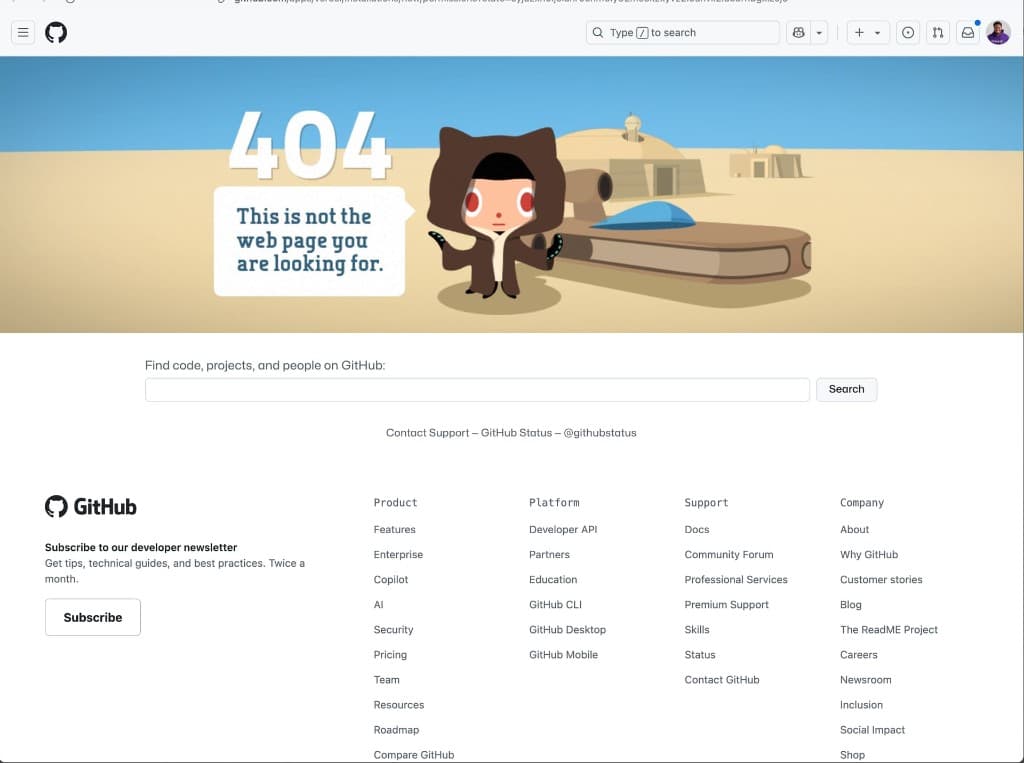Open the GitHub CLI link
The height and width of the screenshot is (763, 1024).
[x=555, y=605]
